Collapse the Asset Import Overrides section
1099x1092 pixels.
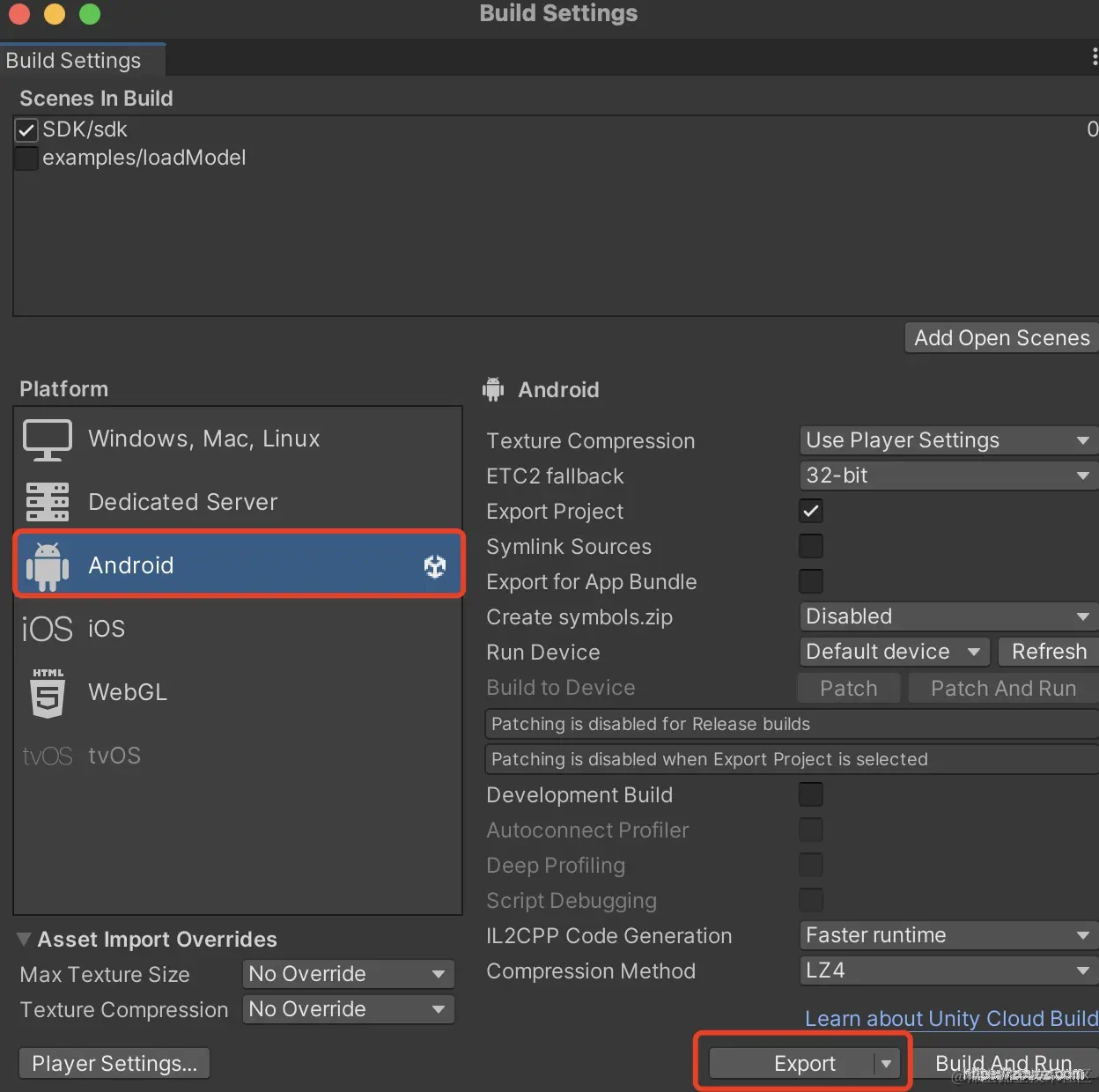pos(24,939)
